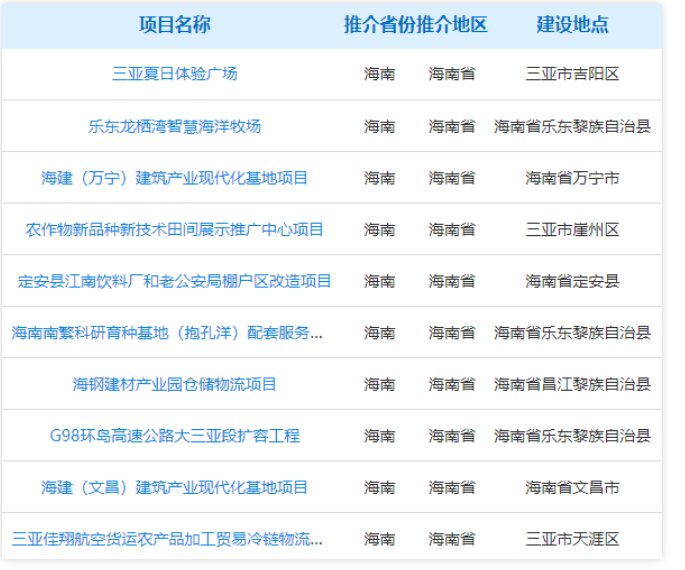Click 海南 province cell in 定安县江南饮料厂 row
The height and width of the screenshot is (570, 685).
point(380,281)
